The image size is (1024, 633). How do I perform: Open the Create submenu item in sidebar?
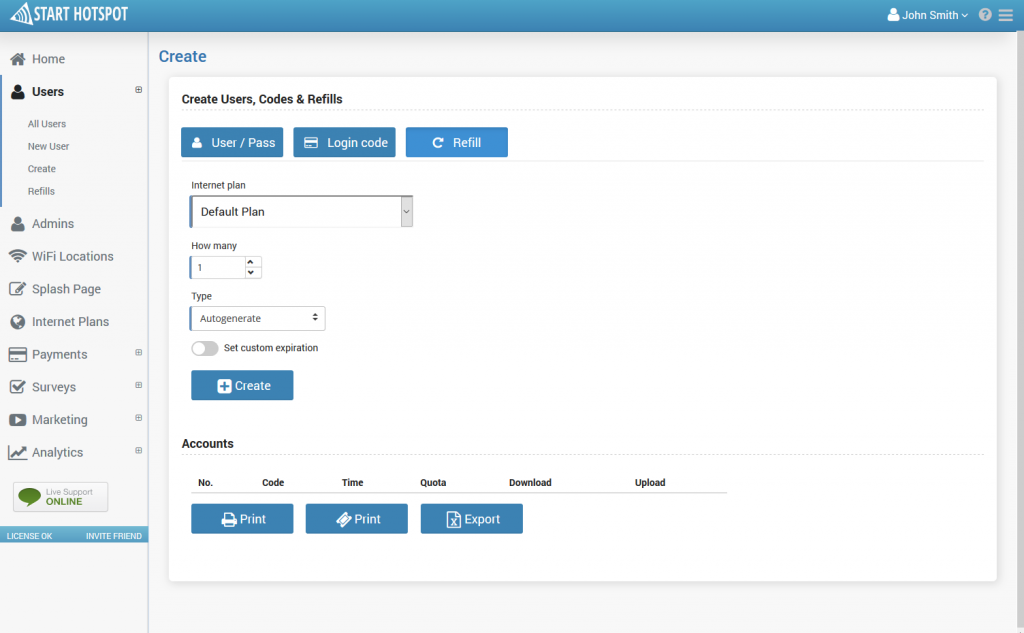(42, 169)
